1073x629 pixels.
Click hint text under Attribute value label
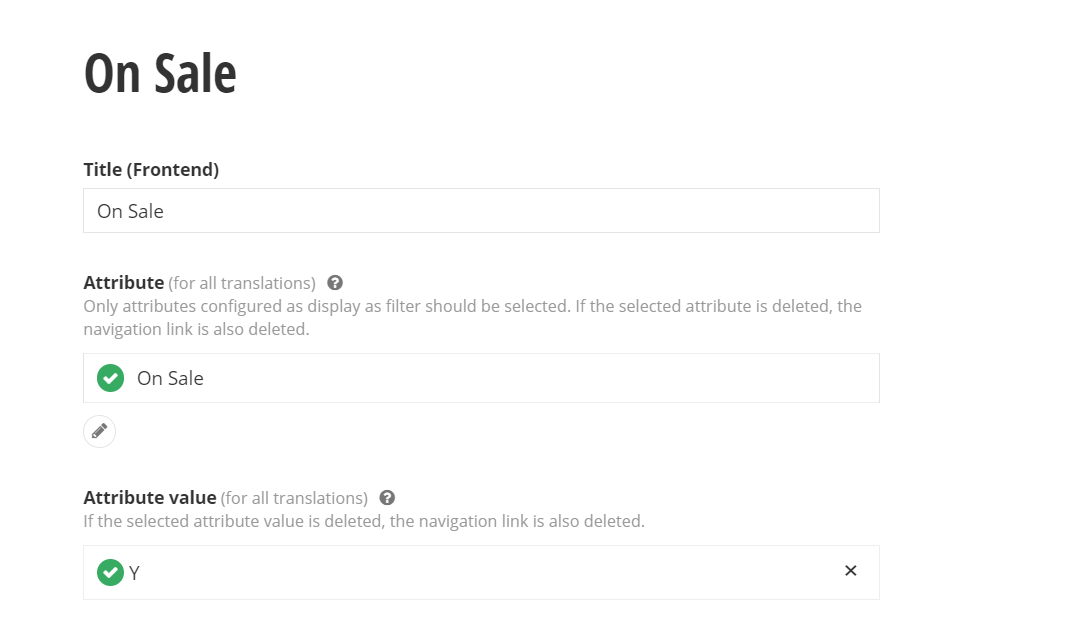tap(364, 521)
